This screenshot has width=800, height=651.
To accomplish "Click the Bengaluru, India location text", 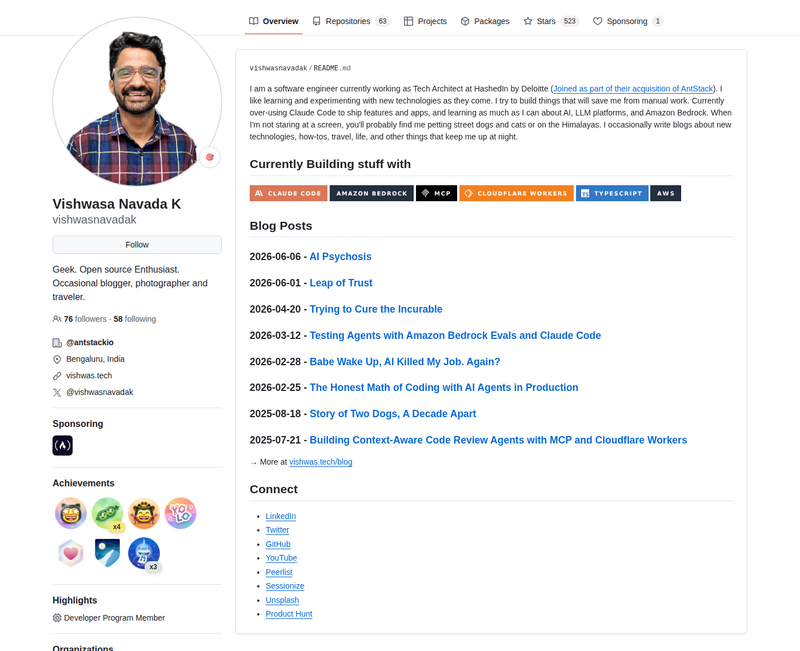I will (x=95, y=359).
